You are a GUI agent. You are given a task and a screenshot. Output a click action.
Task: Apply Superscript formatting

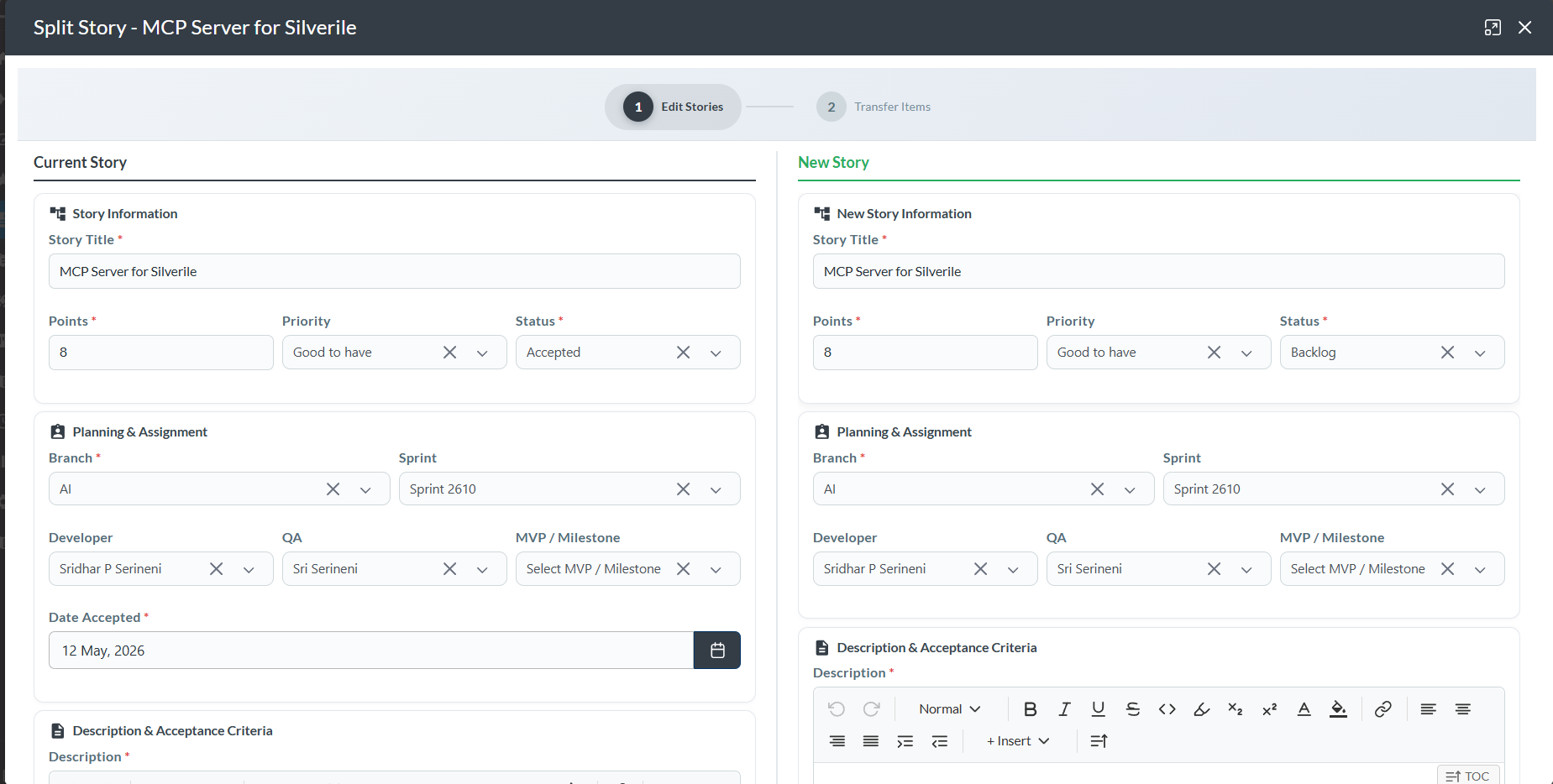(1269, 709)
